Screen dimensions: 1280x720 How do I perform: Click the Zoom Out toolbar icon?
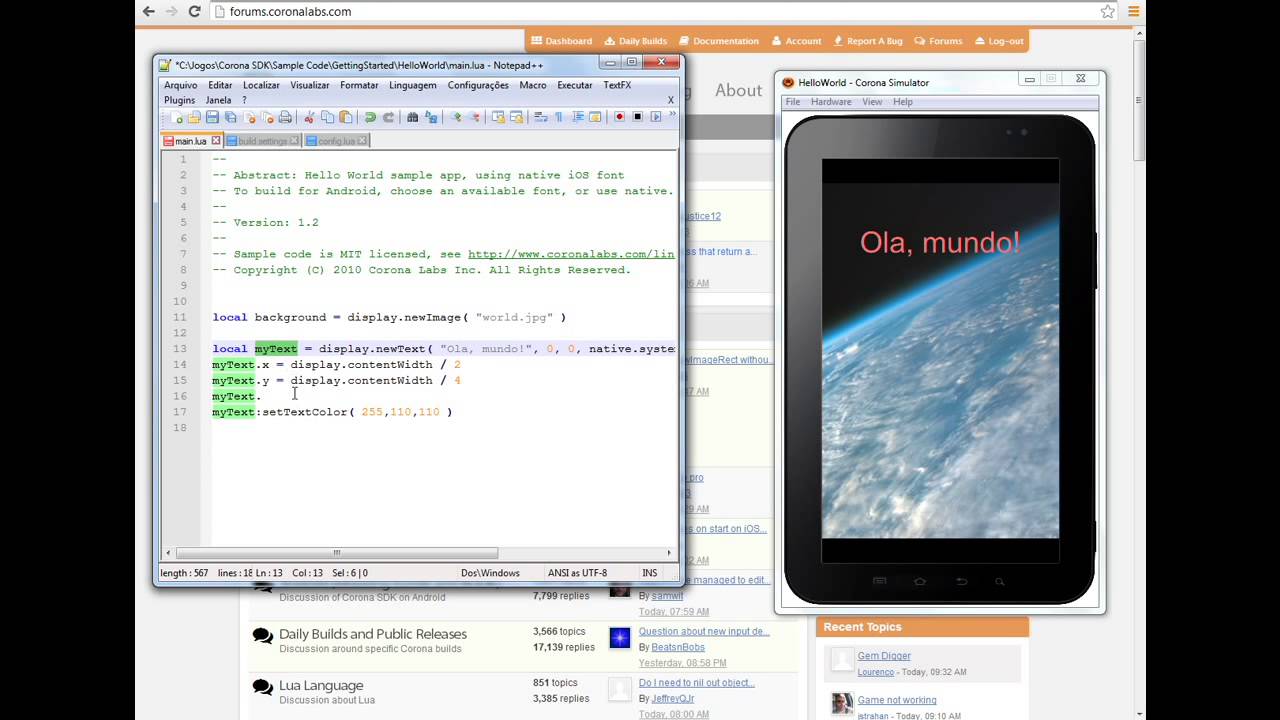point(475,117)
